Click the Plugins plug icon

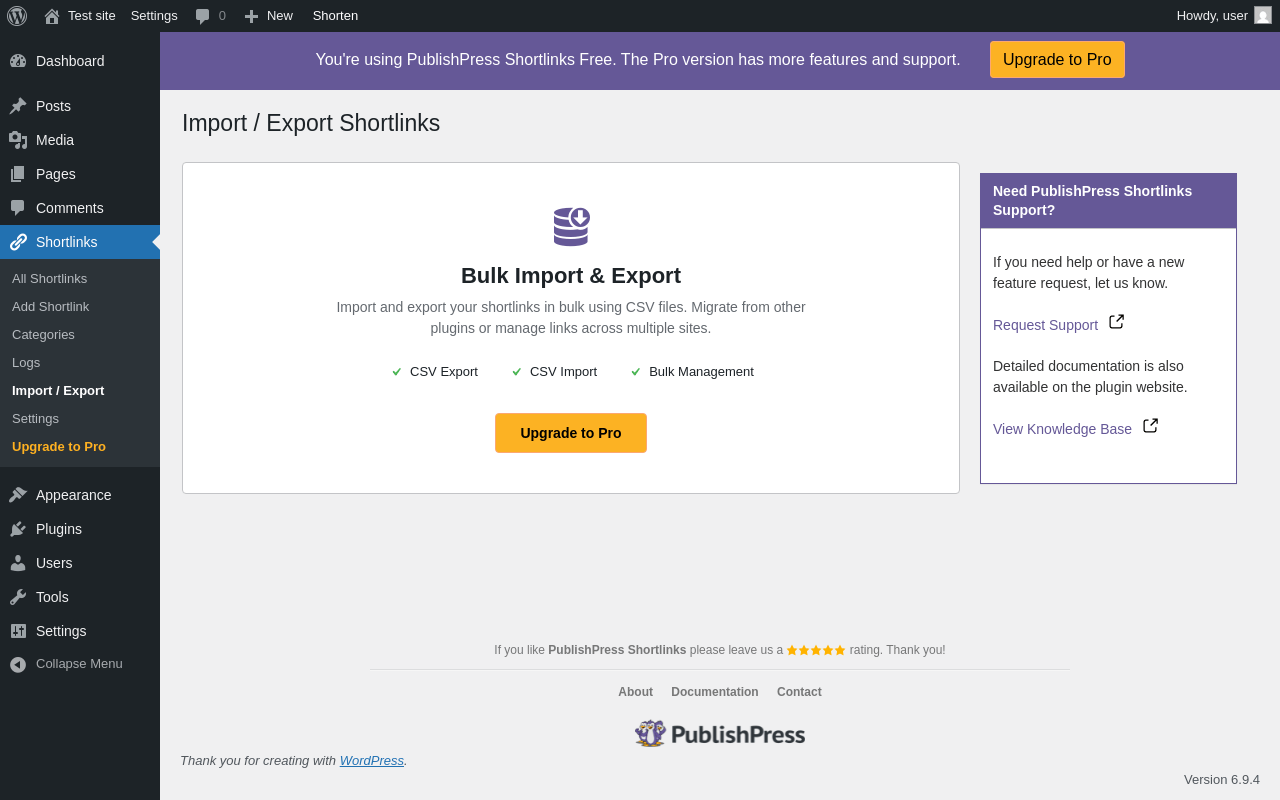[x=18, y=529]
